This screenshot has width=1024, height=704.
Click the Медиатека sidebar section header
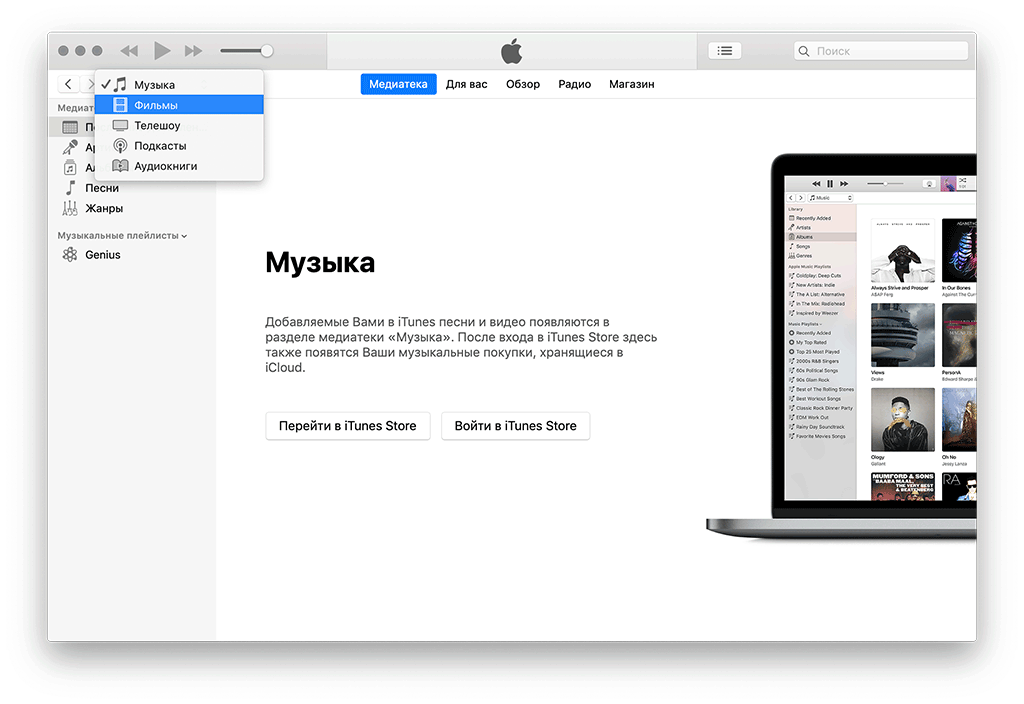pyautogui.click(x=75, y=108)
